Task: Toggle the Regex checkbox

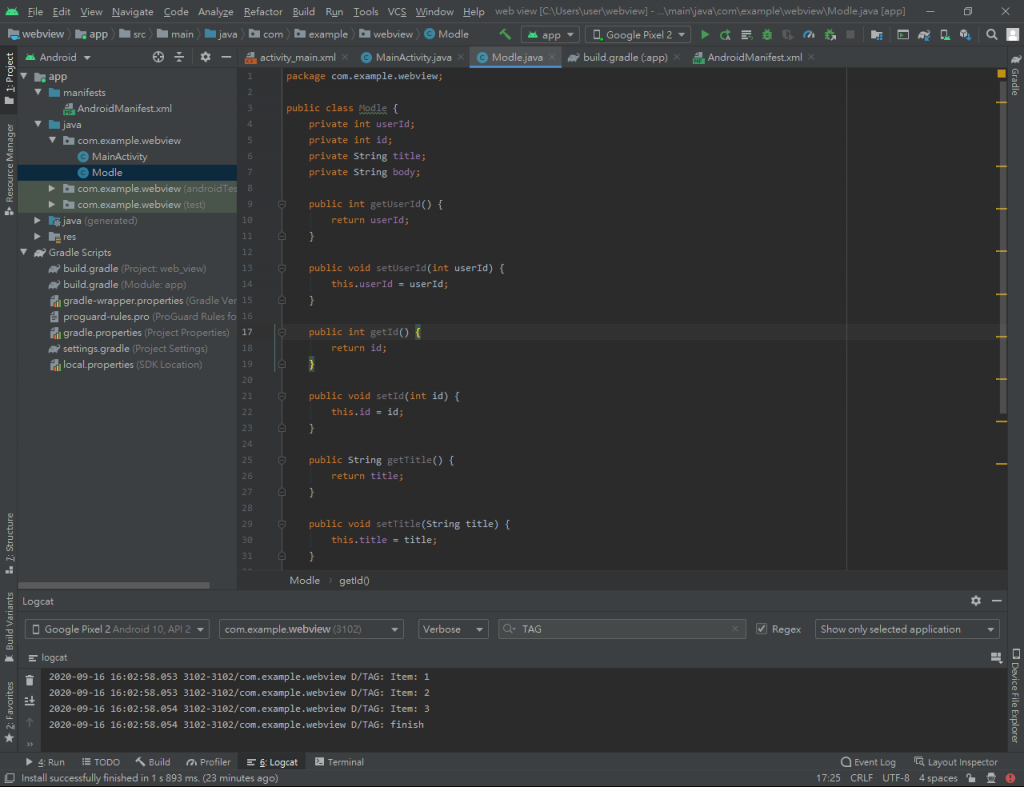Action: coord(762,629)
